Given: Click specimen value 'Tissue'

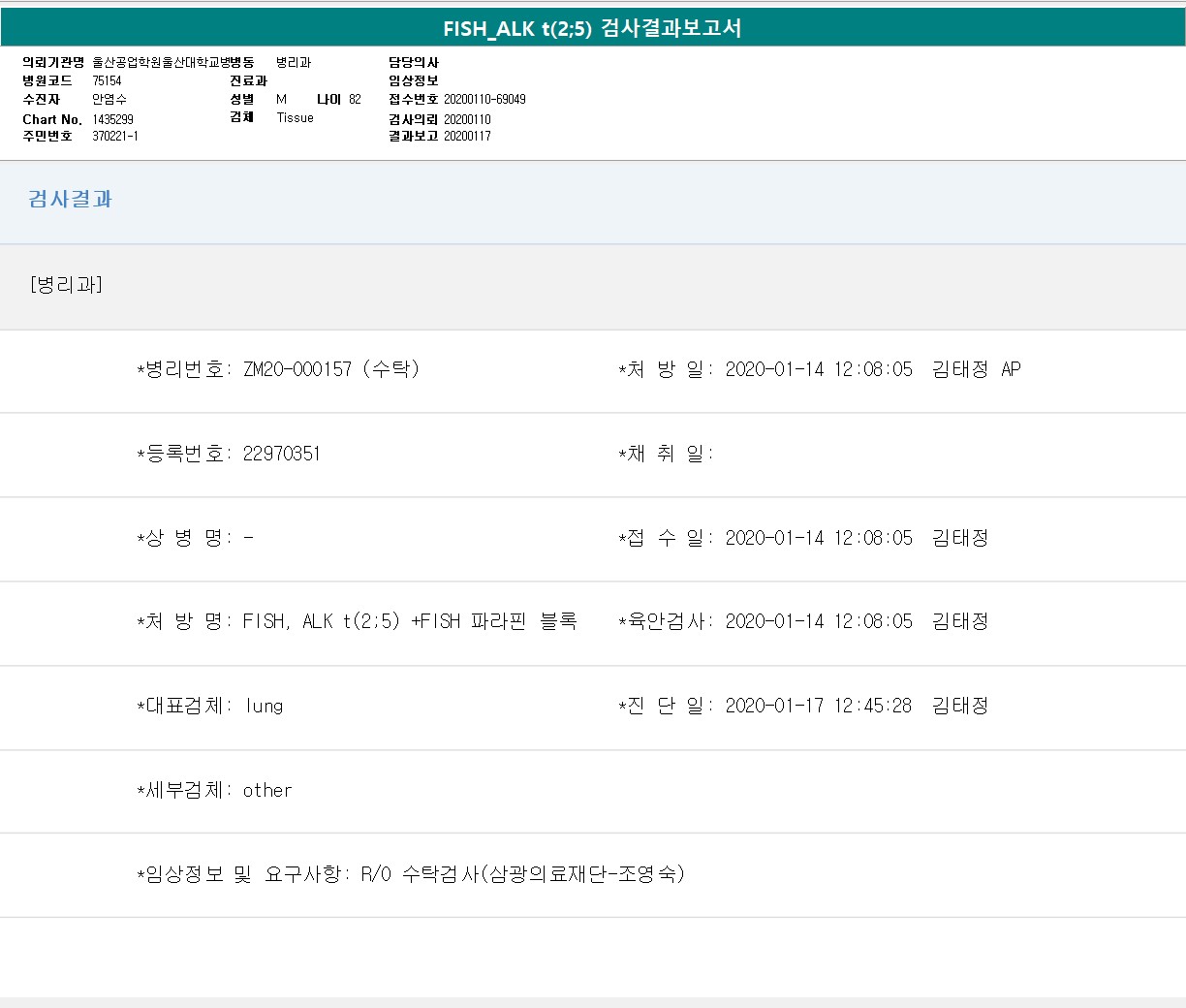Looking at the screenshot, I should [295, 117].
